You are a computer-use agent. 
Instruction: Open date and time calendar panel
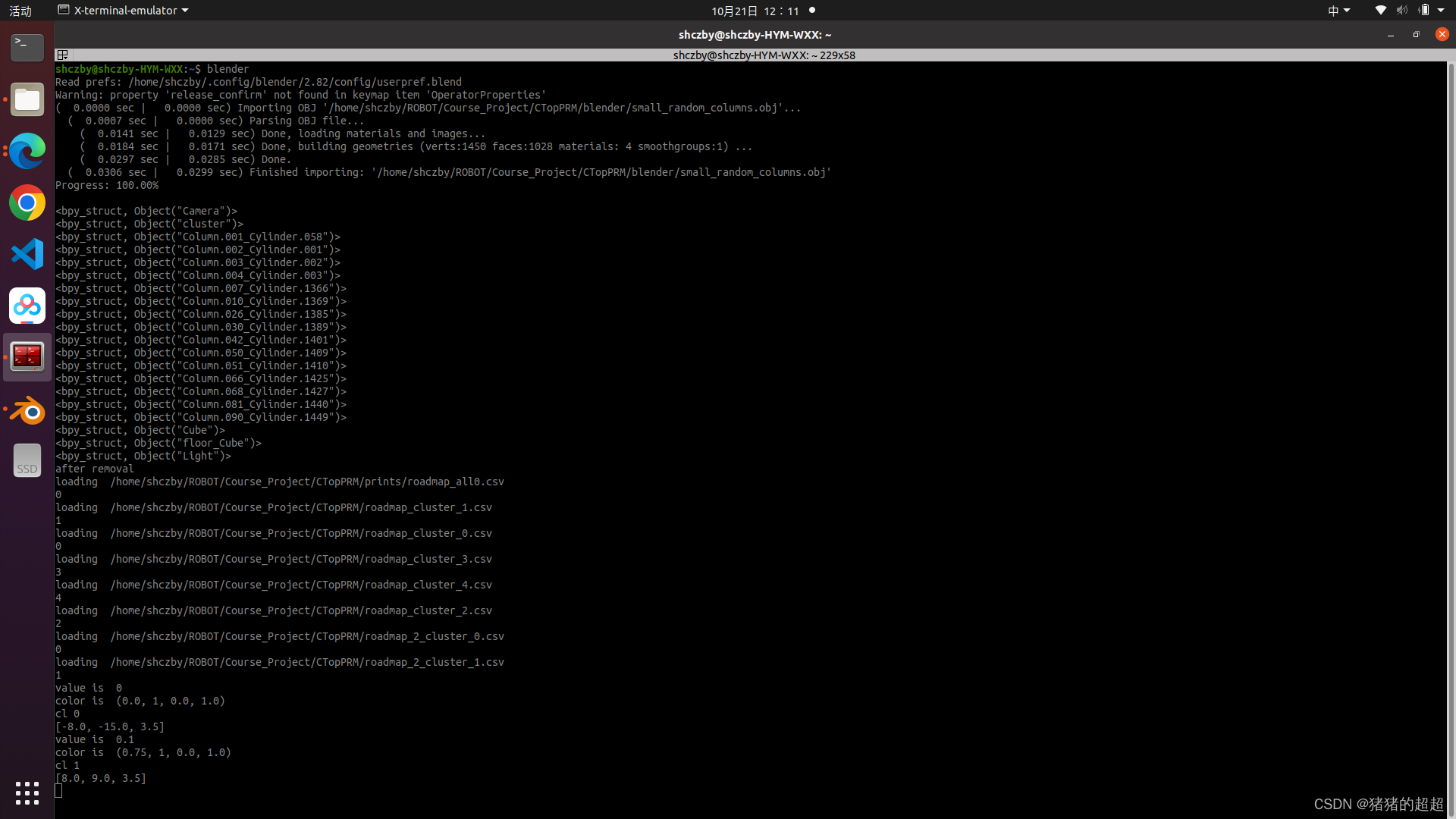point(755,11)
